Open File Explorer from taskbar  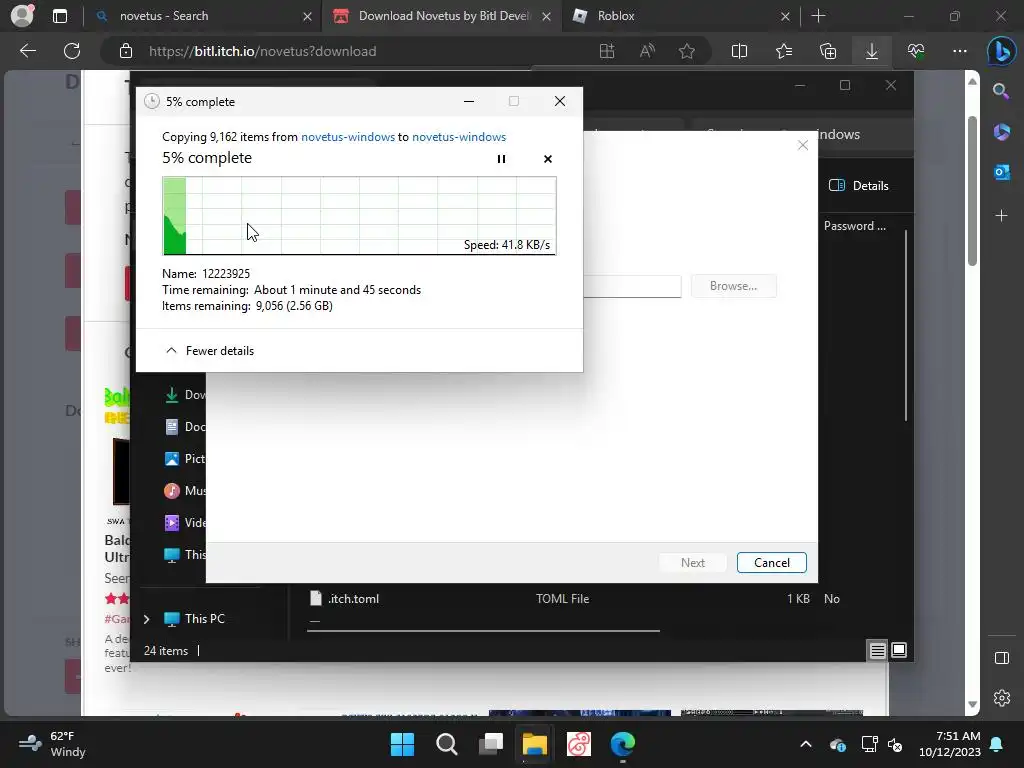click(x=534, y=744)
